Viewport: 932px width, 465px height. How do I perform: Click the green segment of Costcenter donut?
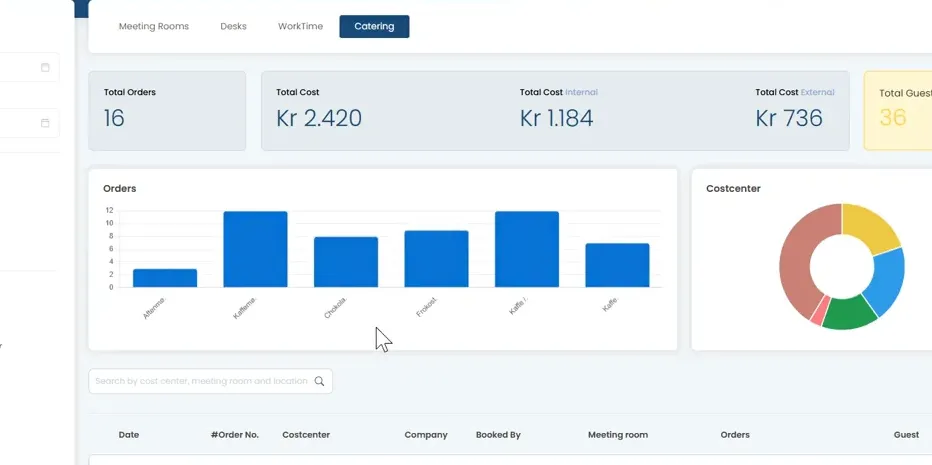[x=848, y=313]
